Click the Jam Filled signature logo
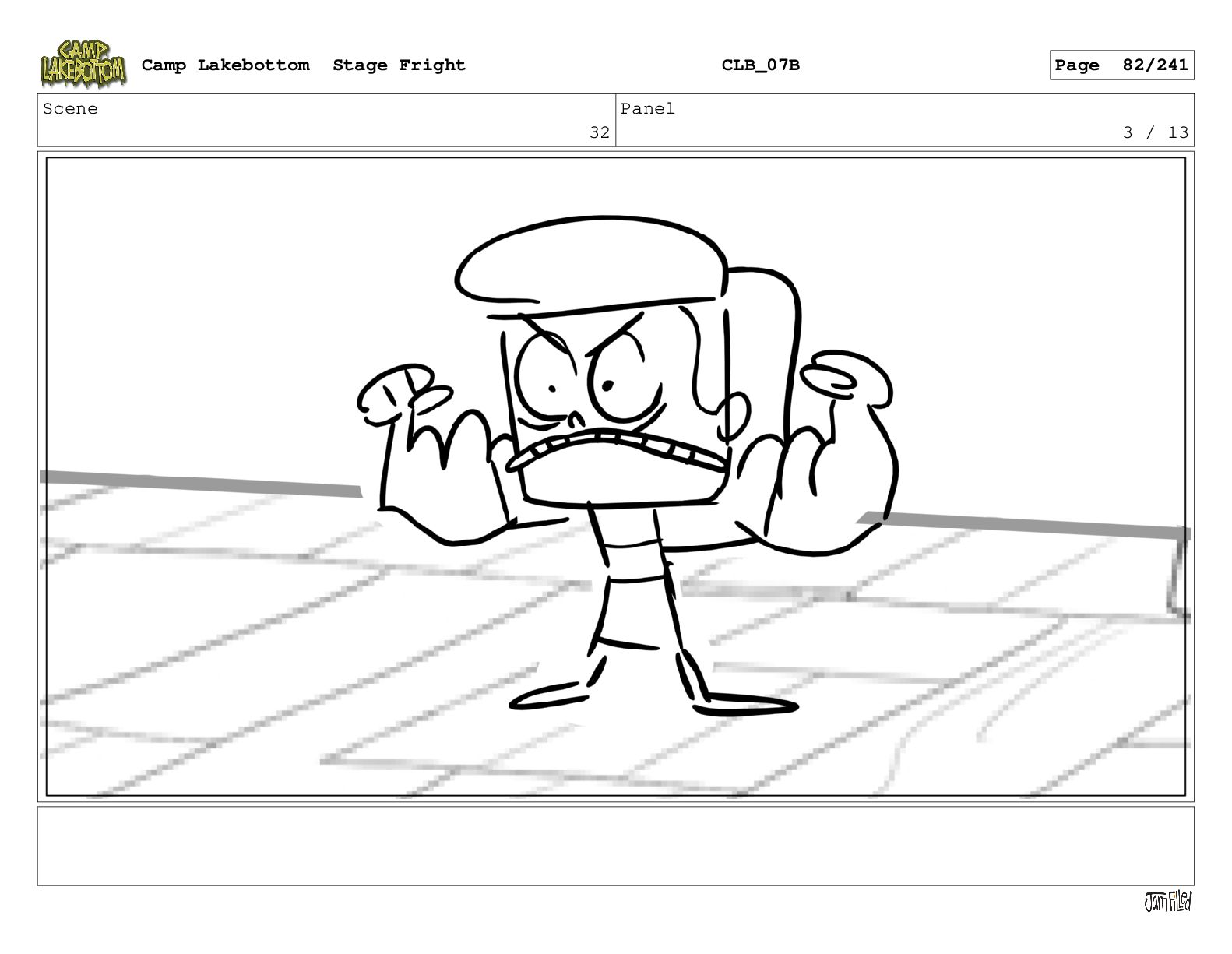1232x954 pixels. pyautogui.click(x=1167, y=902)
